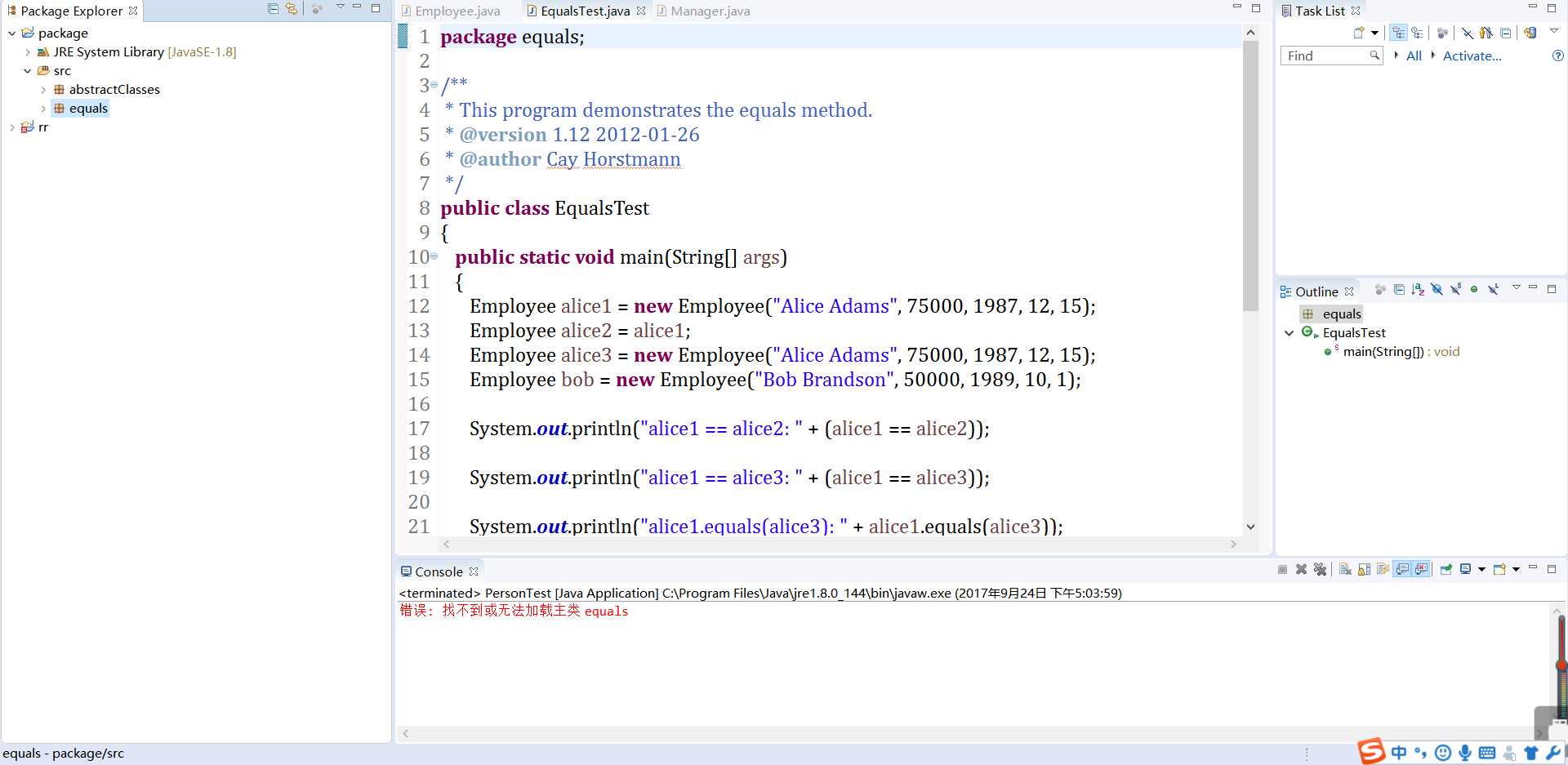Open New Task dropdown arrow

[x=1374, y=33]
